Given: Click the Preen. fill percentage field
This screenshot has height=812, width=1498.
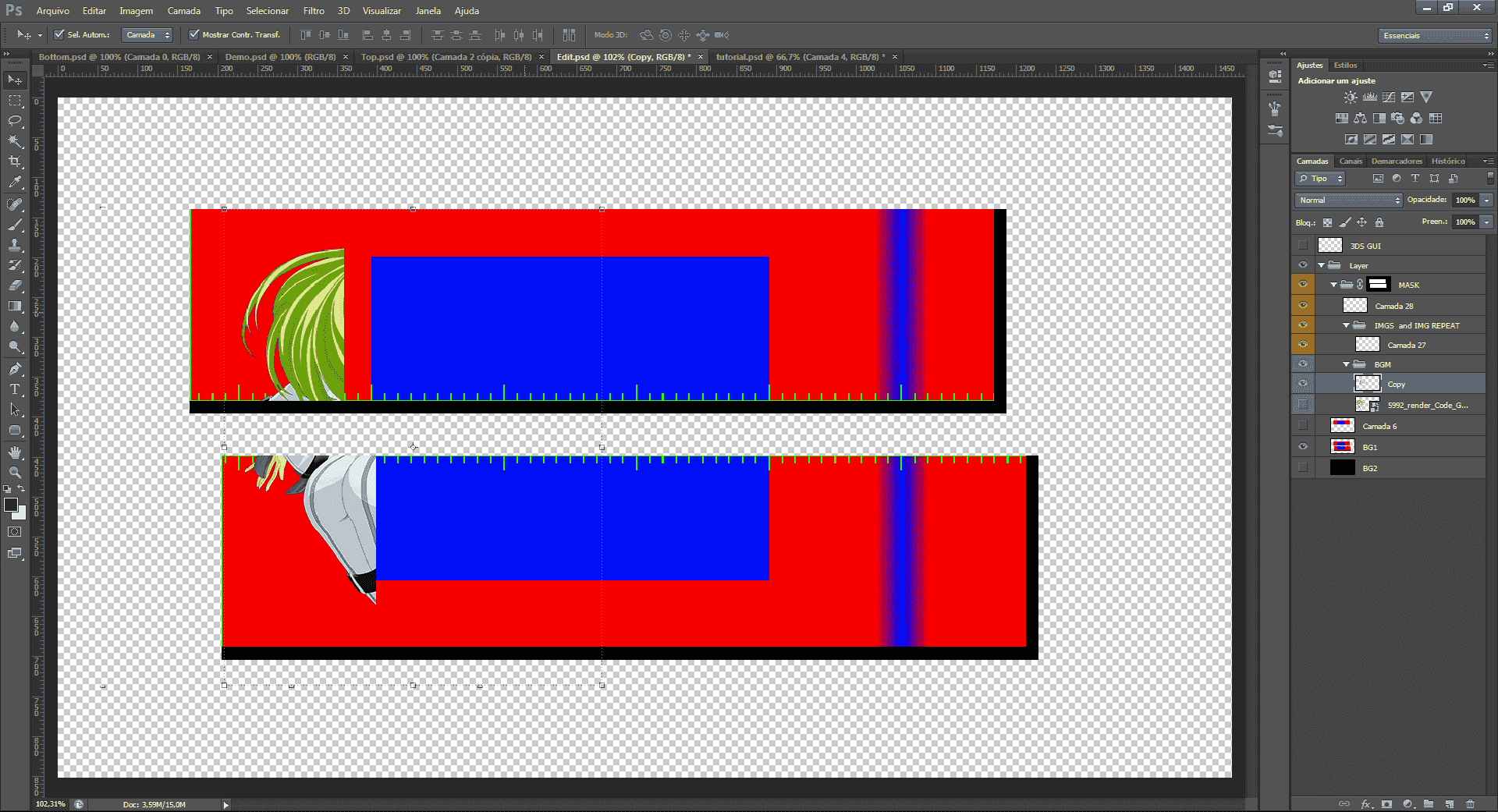Looking at the screenshot, I should pos(1465,222).
